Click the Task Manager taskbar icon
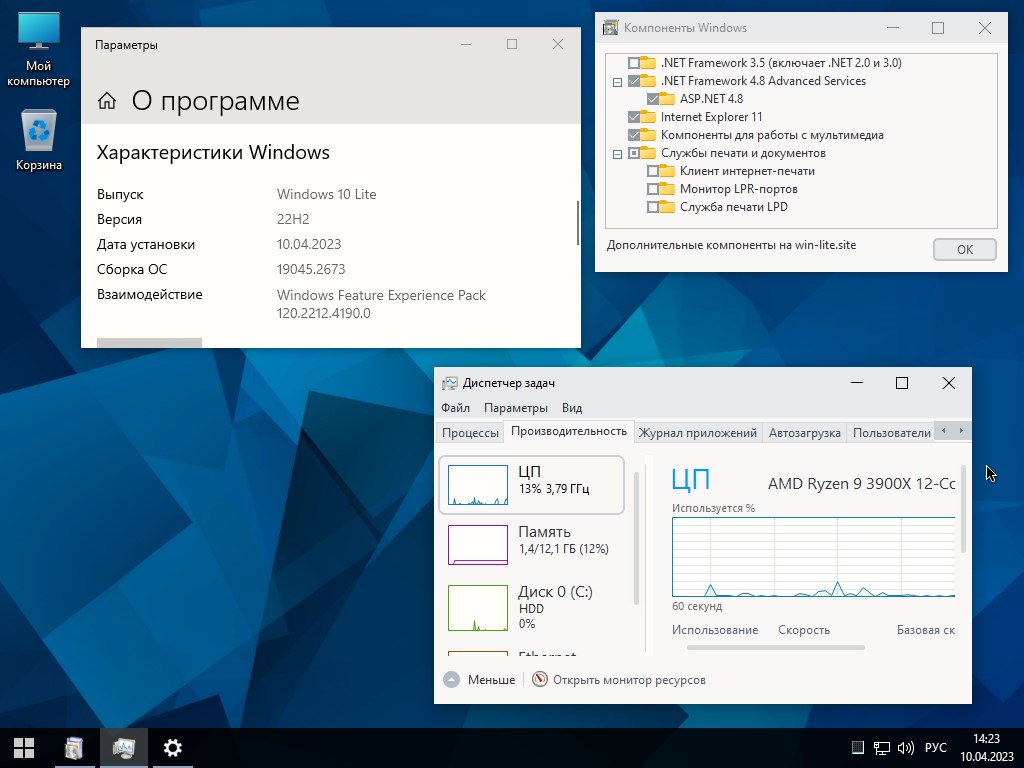 123,747
